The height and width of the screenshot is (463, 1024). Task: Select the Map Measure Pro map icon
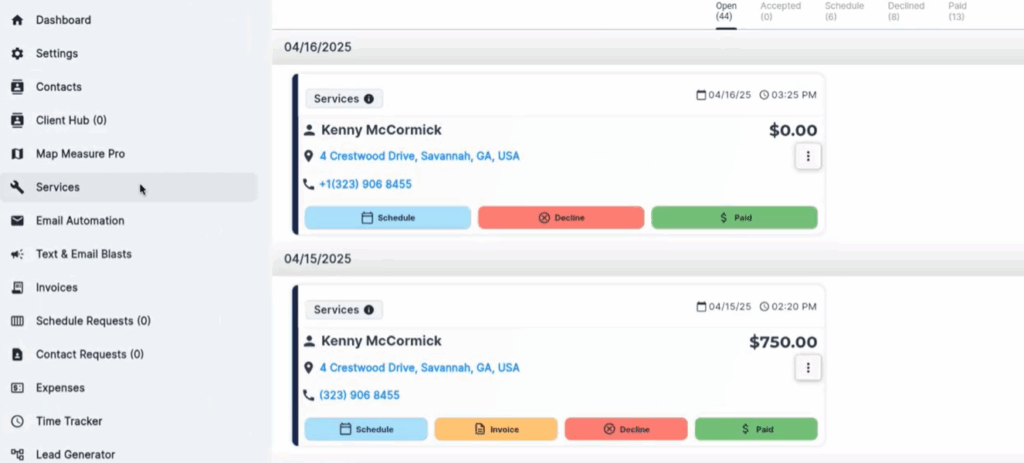17,154
